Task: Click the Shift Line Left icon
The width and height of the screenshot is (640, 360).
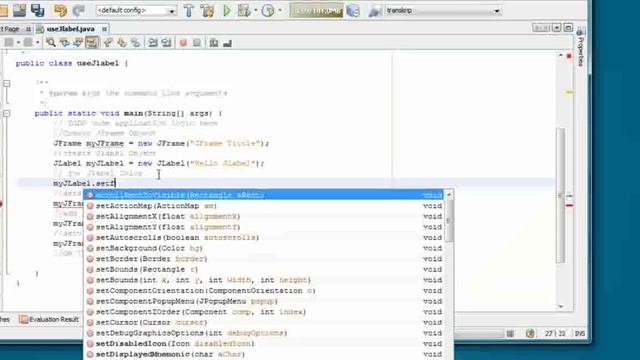Action: 153,42
